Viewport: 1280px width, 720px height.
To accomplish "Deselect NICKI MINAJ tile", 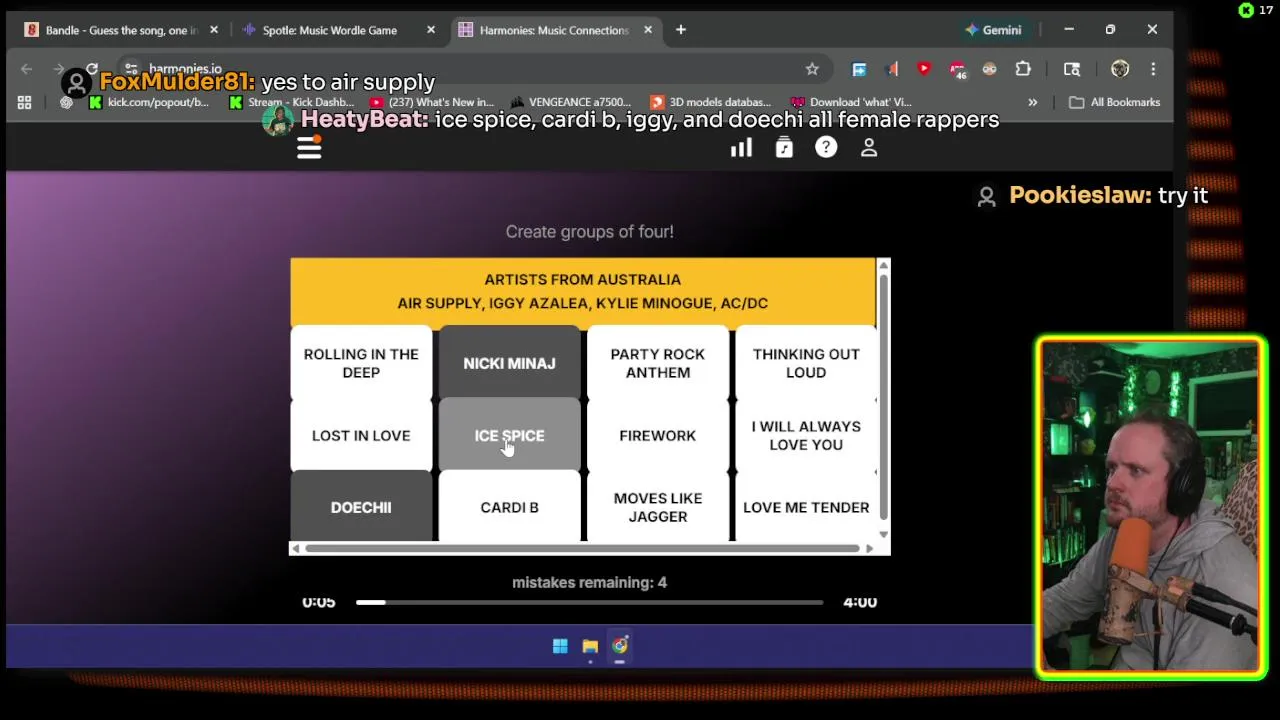I will [509, 363].
